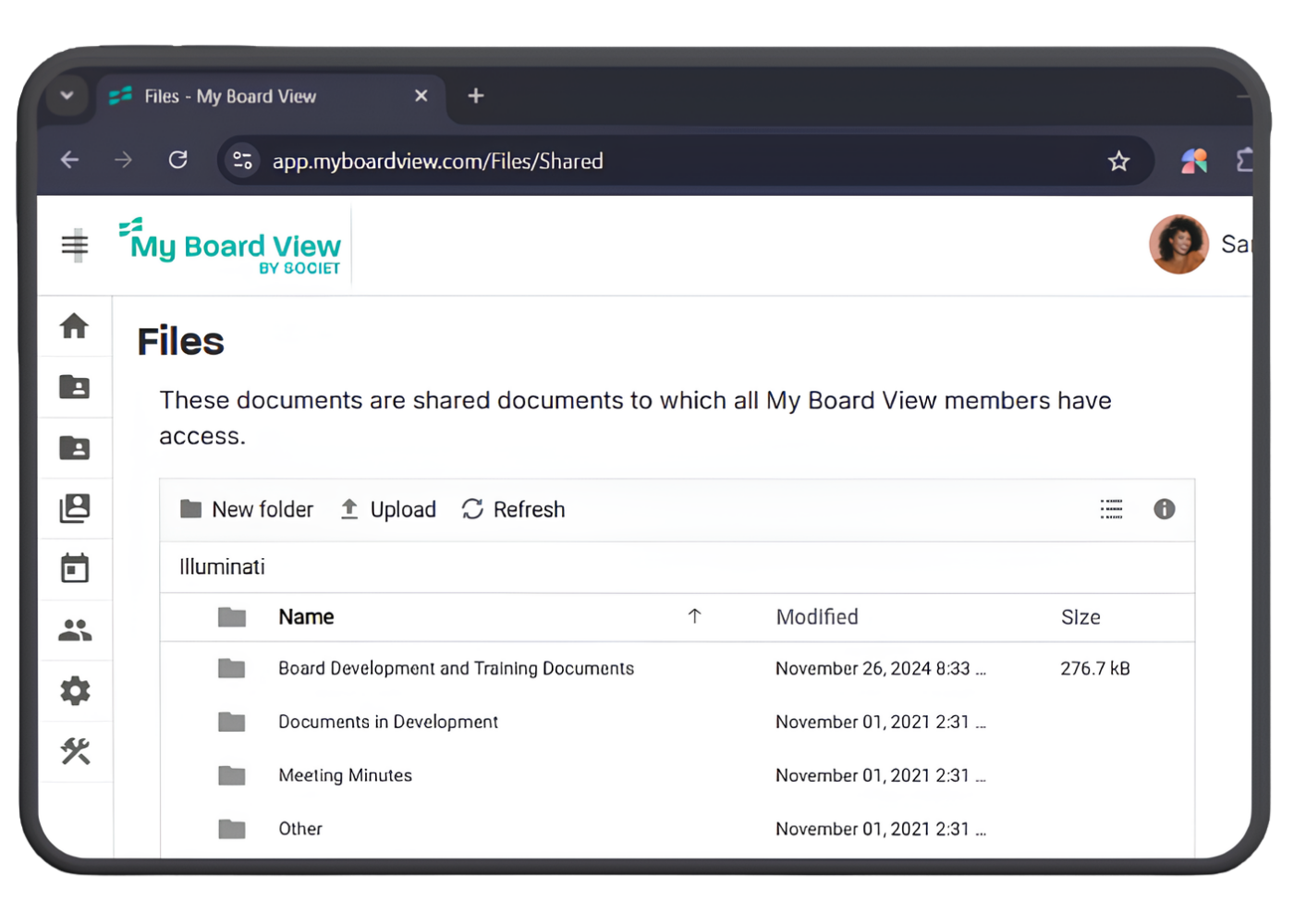Open the Meeting Minutes folder
Viewport: 1294px width, 924px height.
tap(346, 775)
